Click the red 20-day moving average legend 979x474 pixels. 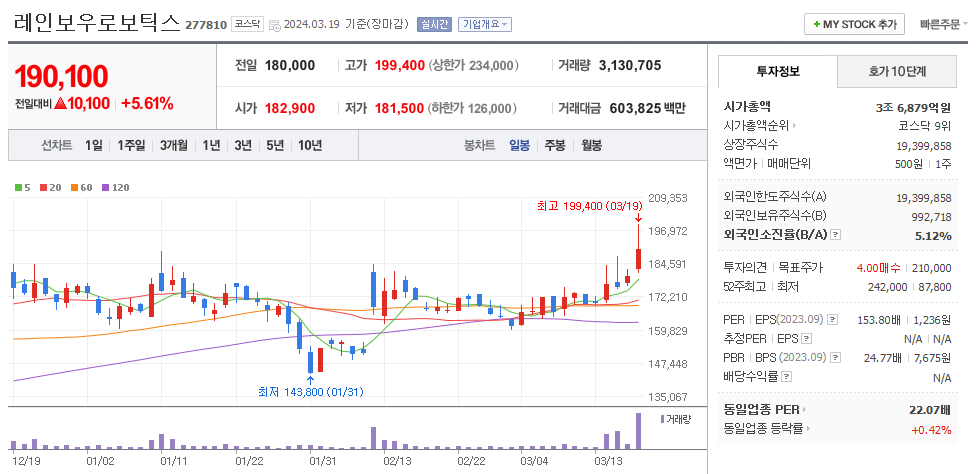point(50,187)
